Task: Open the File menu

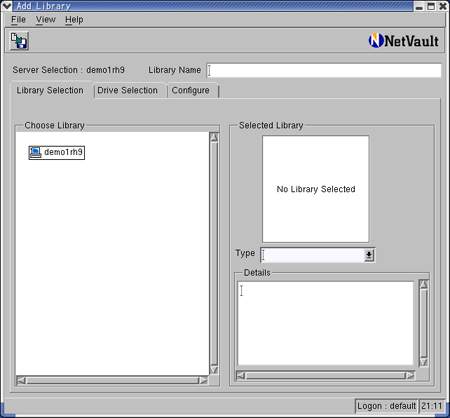Action: tap(18, 20)
